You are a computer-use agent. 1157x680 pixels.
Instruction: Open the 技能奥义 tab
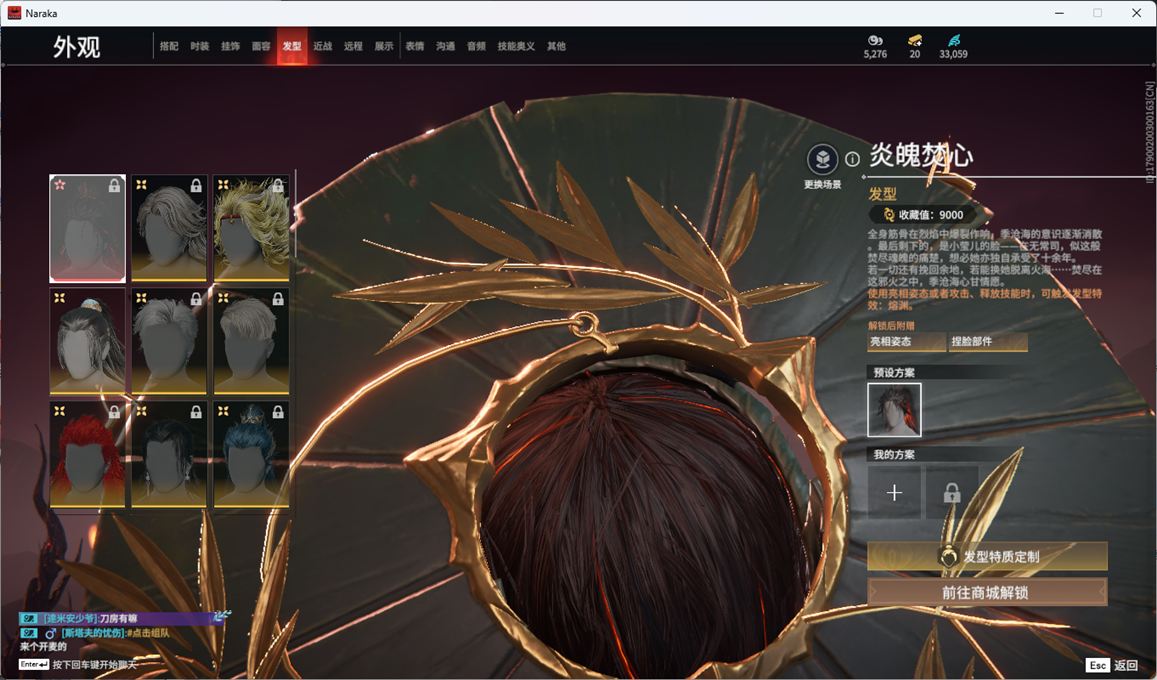click(516, 46)
